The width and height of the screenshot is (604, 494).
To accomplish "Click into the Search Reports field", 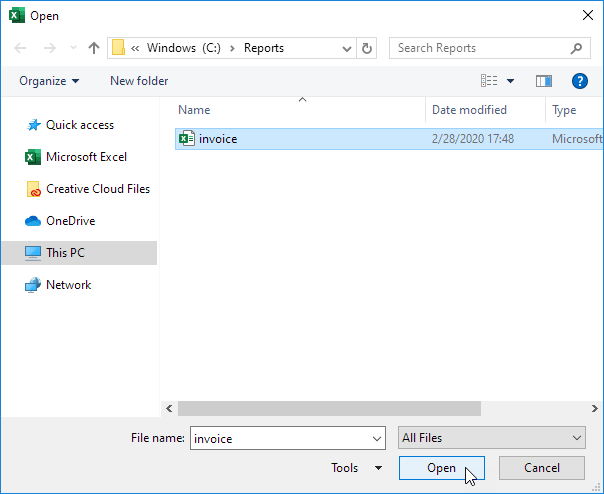I will click(480, 48).
